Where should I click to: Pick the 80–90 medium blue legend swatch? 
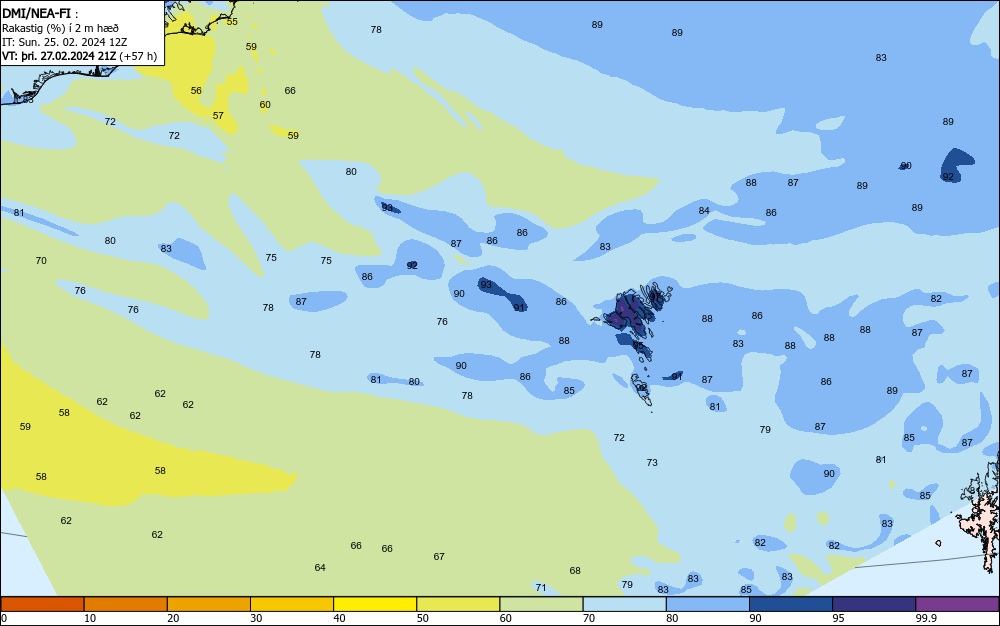708,604
